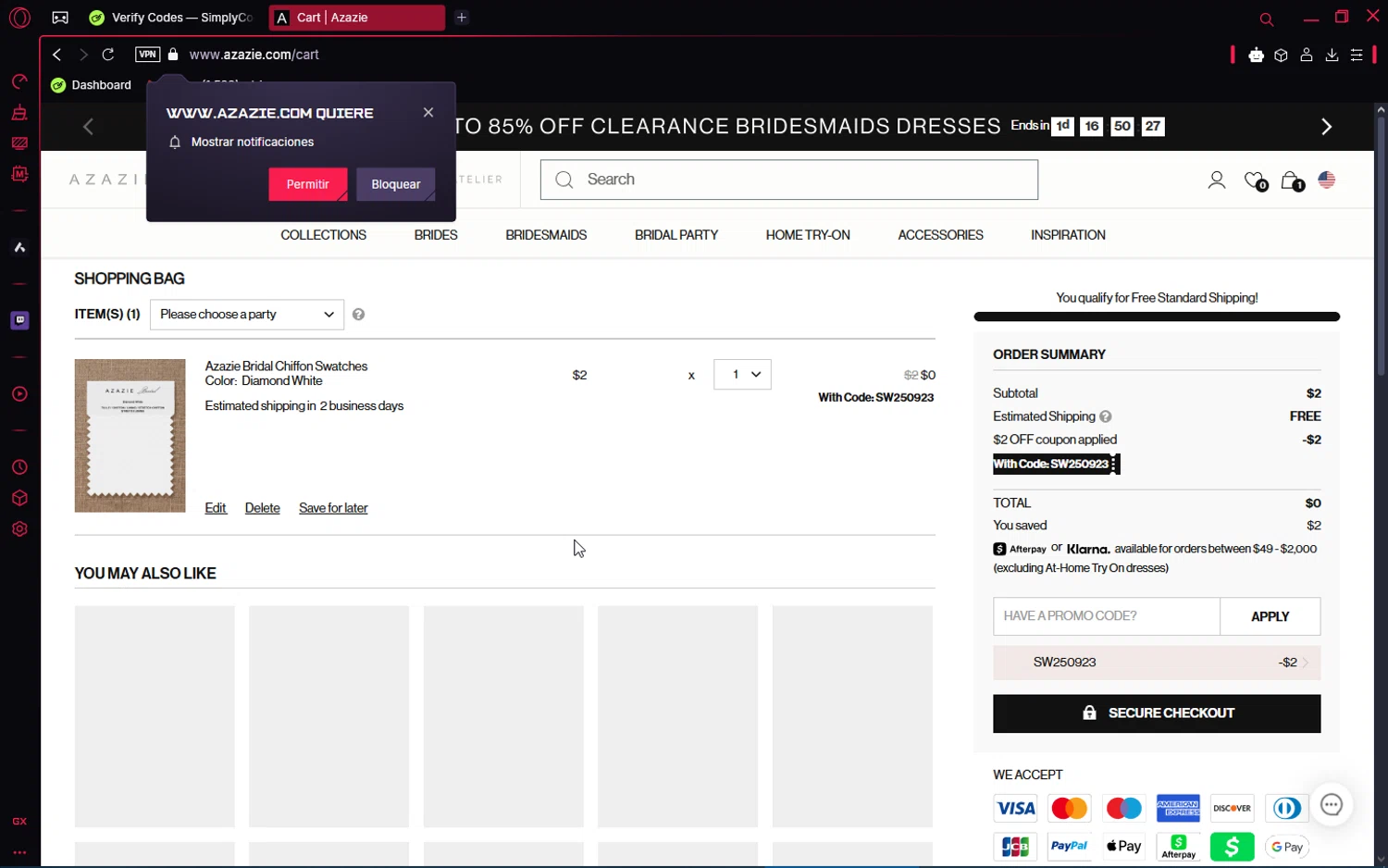Open the BRIDES menu

[436, 235]
